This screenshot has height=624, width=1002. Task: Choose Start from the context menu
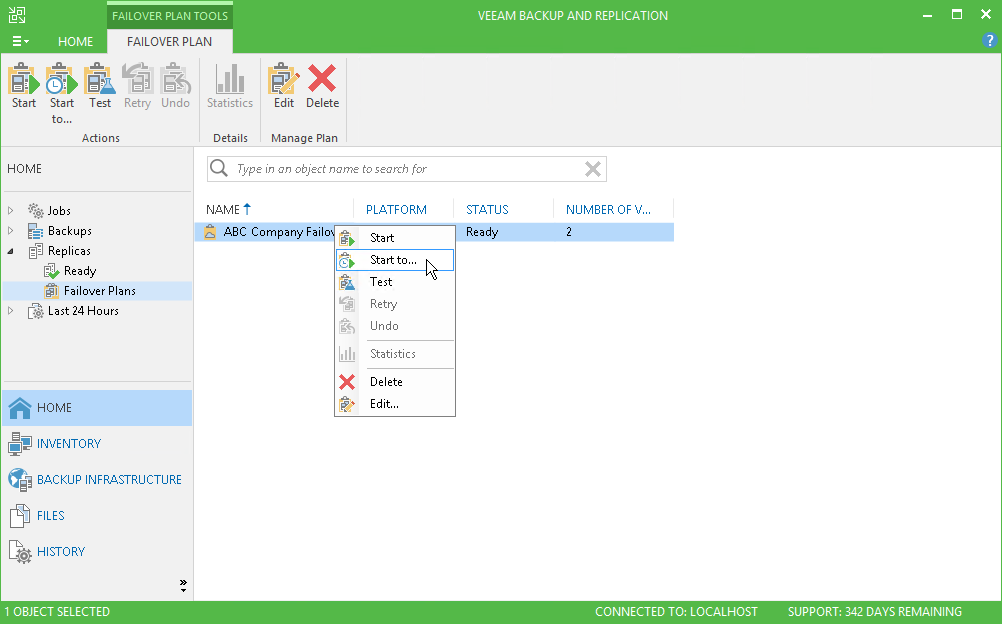point(395,238)
